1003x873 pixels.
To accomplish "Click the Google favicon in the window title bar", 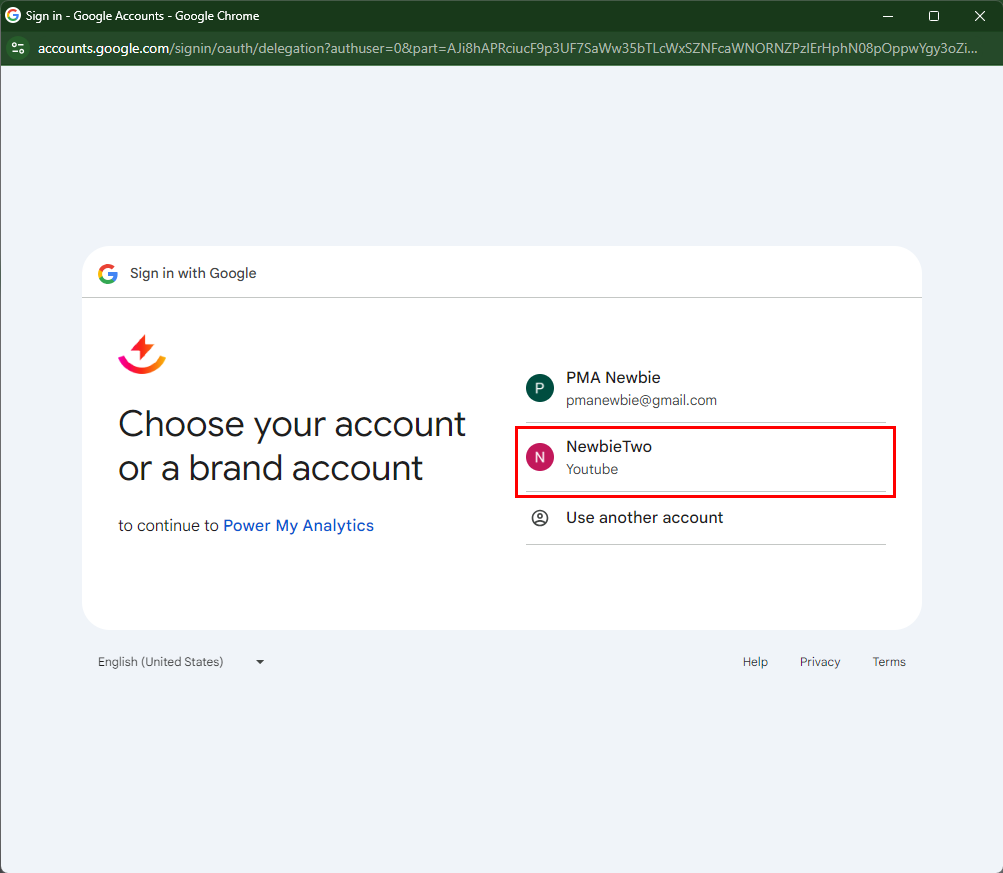I will coord(13,16).
